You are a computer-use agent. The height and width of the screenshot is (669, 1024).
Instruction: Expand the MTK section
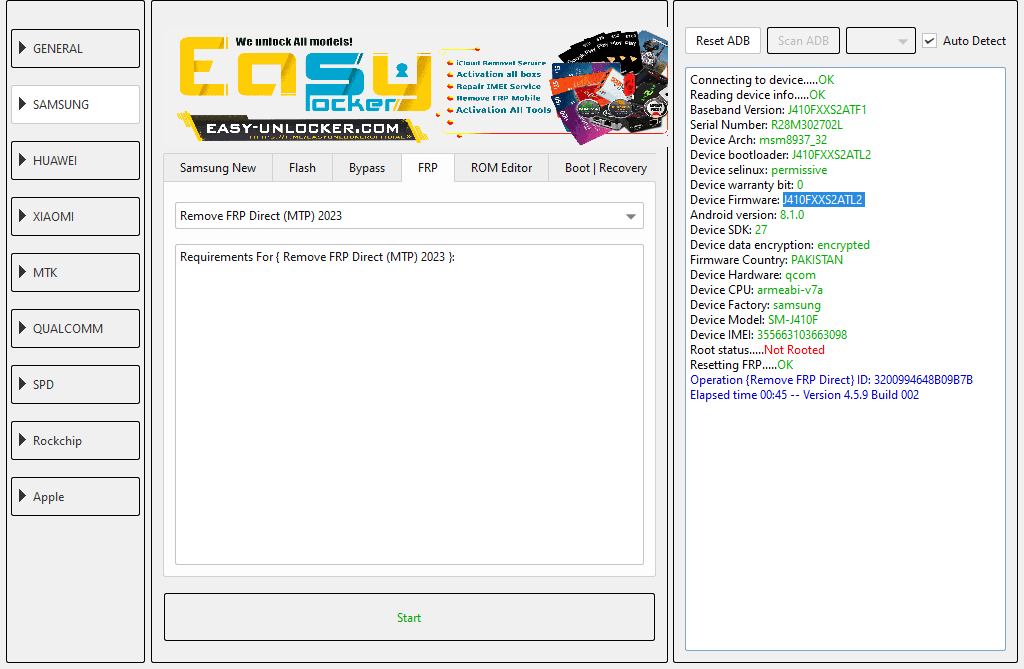point(75,272)
